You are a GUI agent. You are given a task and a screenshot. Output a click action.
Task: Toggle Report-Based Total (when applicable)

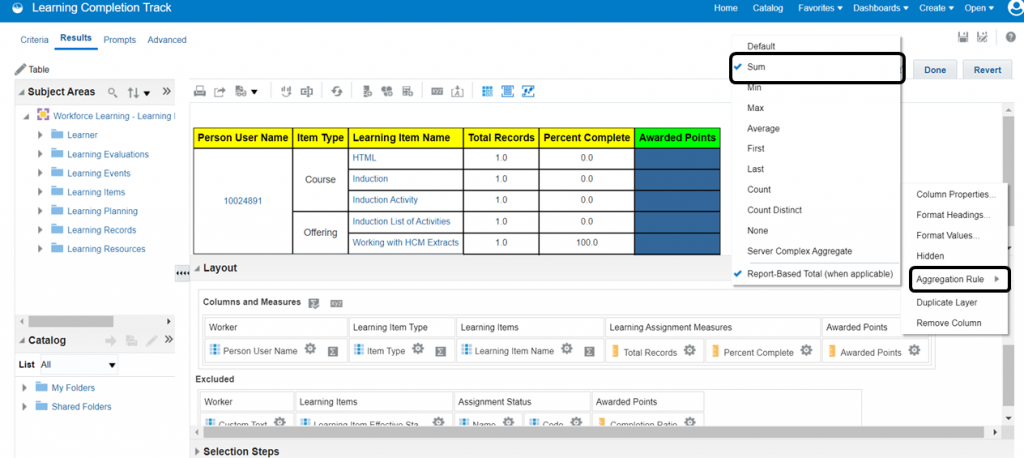(x=816, y=274)
